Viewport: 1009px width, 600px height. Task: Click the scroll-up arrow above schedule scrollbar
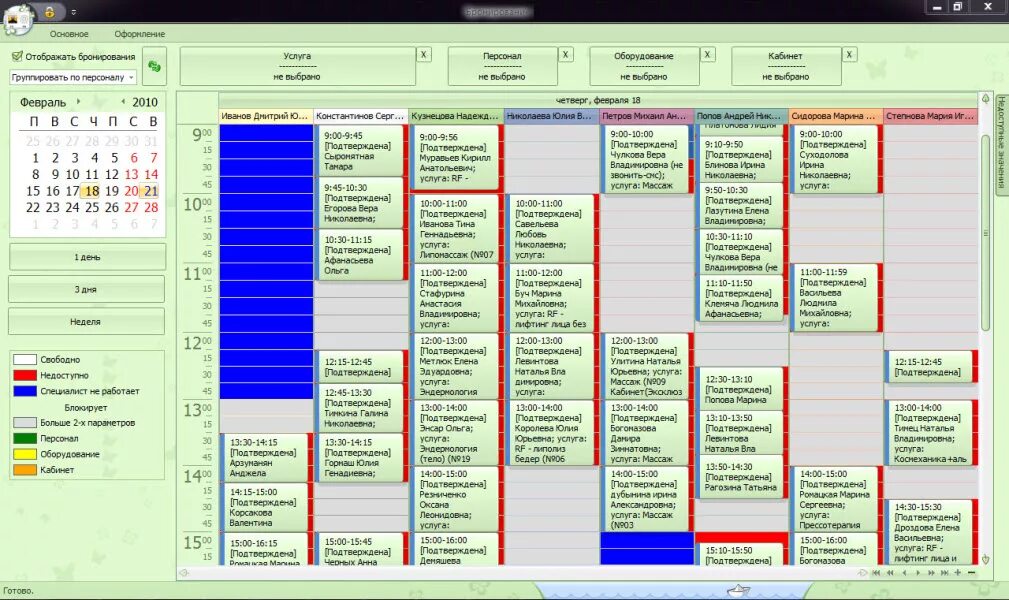[985, 99]
